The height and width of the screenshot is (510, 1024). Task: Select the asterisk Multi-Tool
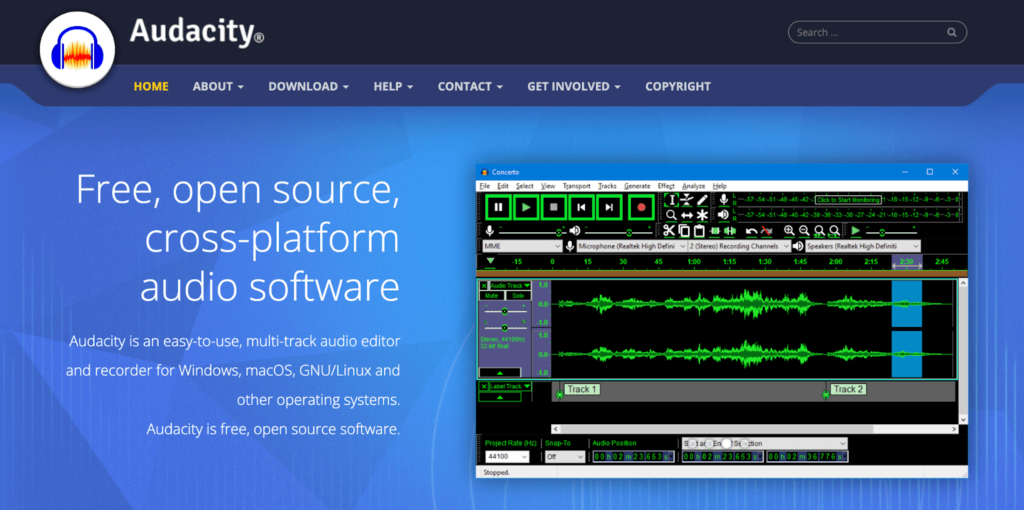coord(702,215)
